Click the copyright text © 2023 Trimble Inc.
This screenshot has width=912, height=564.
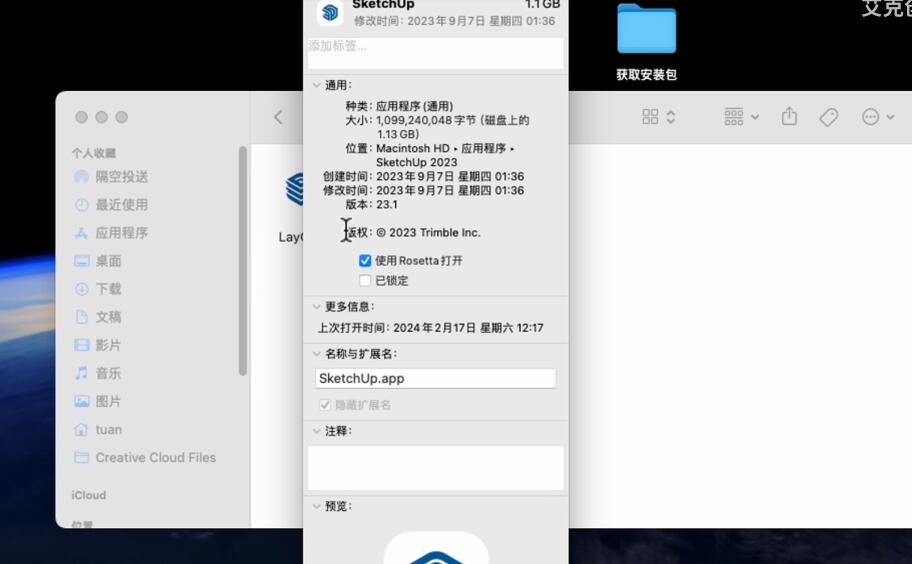428,233
